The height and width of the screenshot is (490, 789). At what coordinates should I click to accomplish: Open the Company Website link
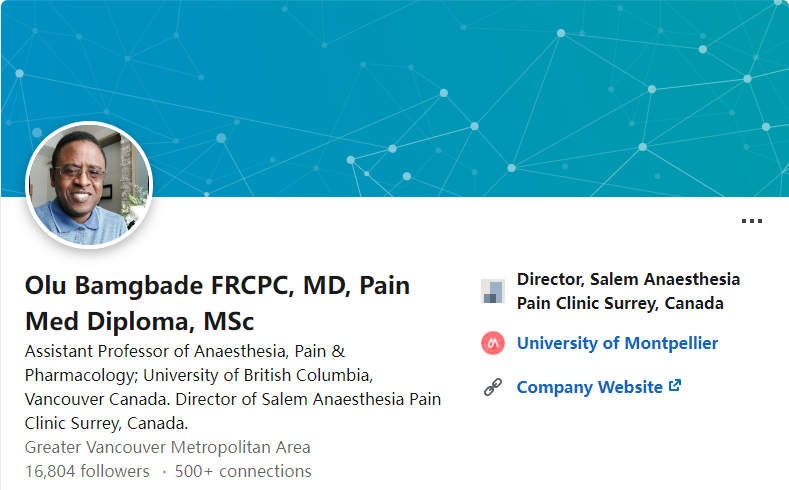click(x=589, y=387)
